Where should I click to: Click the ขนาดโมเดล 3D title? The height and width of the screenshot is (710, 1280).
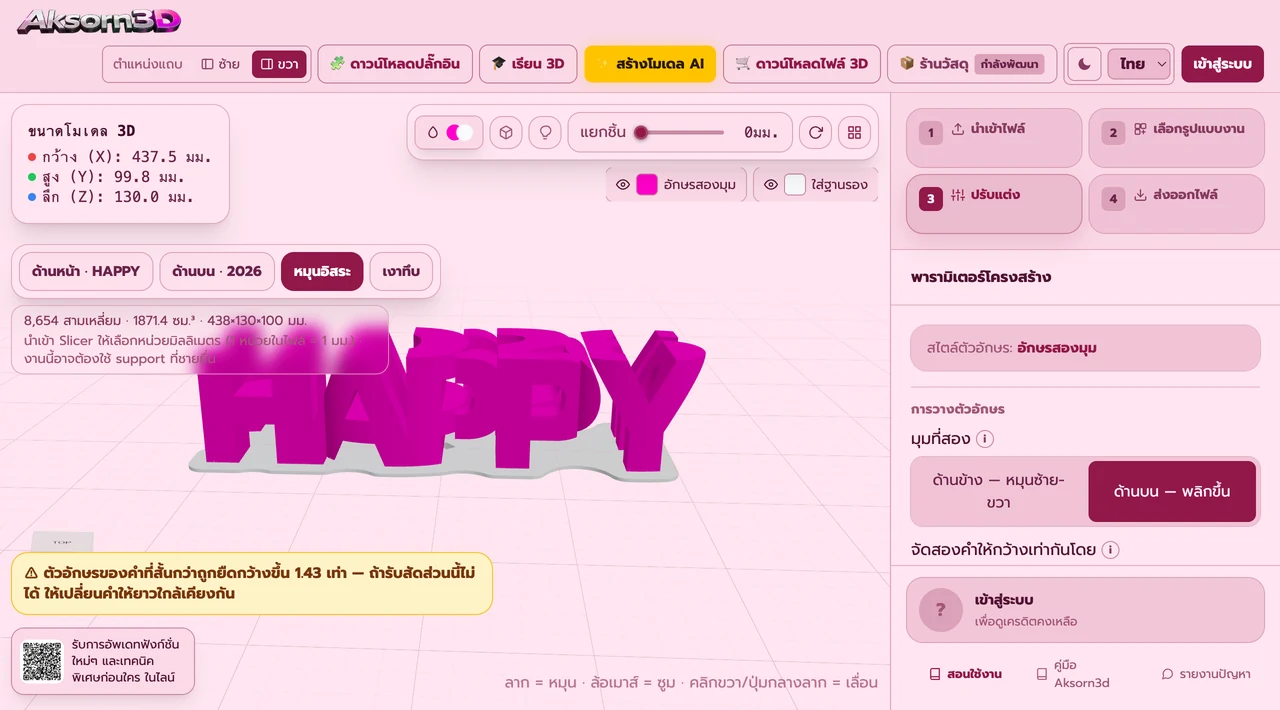[82, 131]
